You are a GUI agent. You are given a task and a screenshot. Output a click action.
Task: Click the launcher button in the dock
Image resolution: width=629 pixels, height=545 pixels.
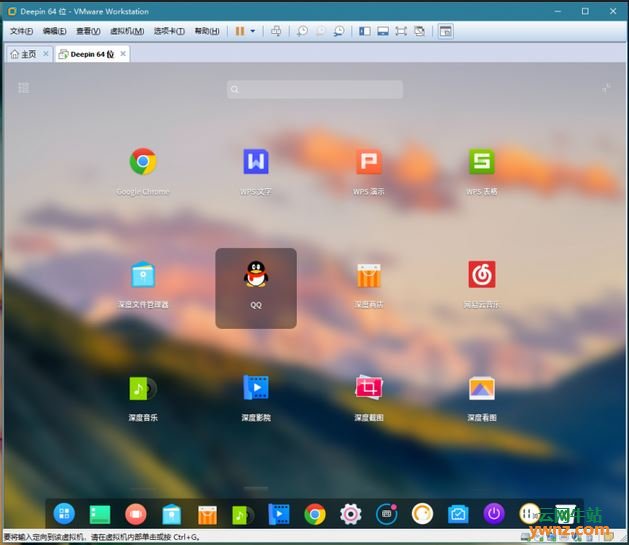pos(64,514)
